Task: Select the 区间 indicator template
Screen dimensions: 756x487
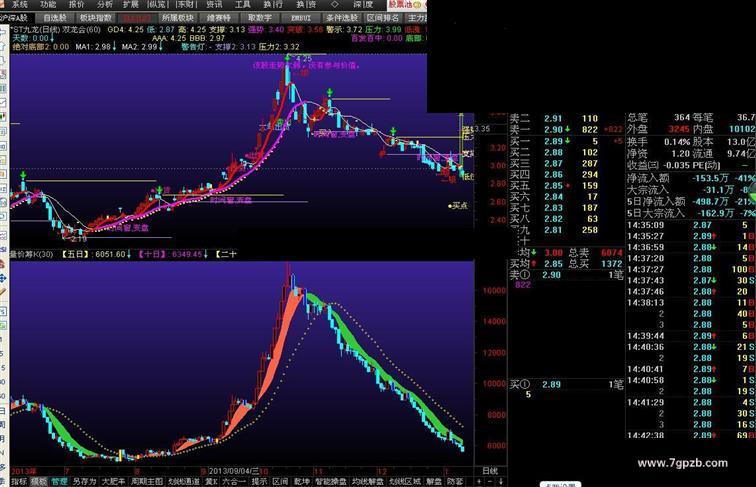Action: [x=280, y=481]
